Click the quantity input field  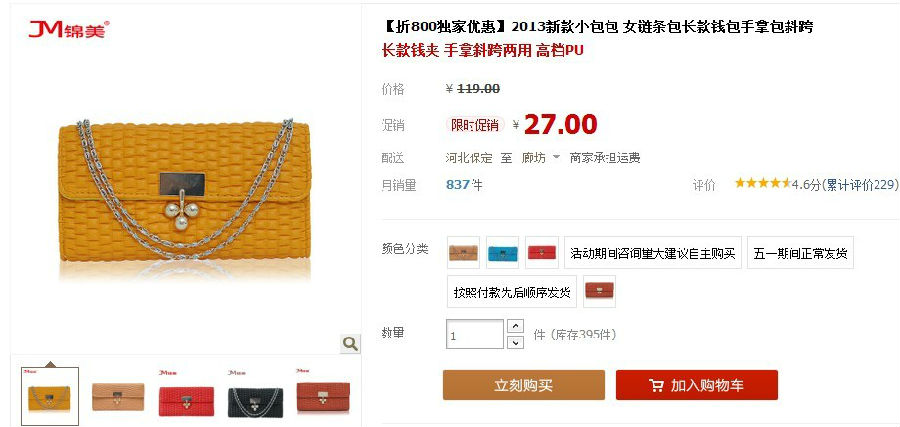coord(475,335)
